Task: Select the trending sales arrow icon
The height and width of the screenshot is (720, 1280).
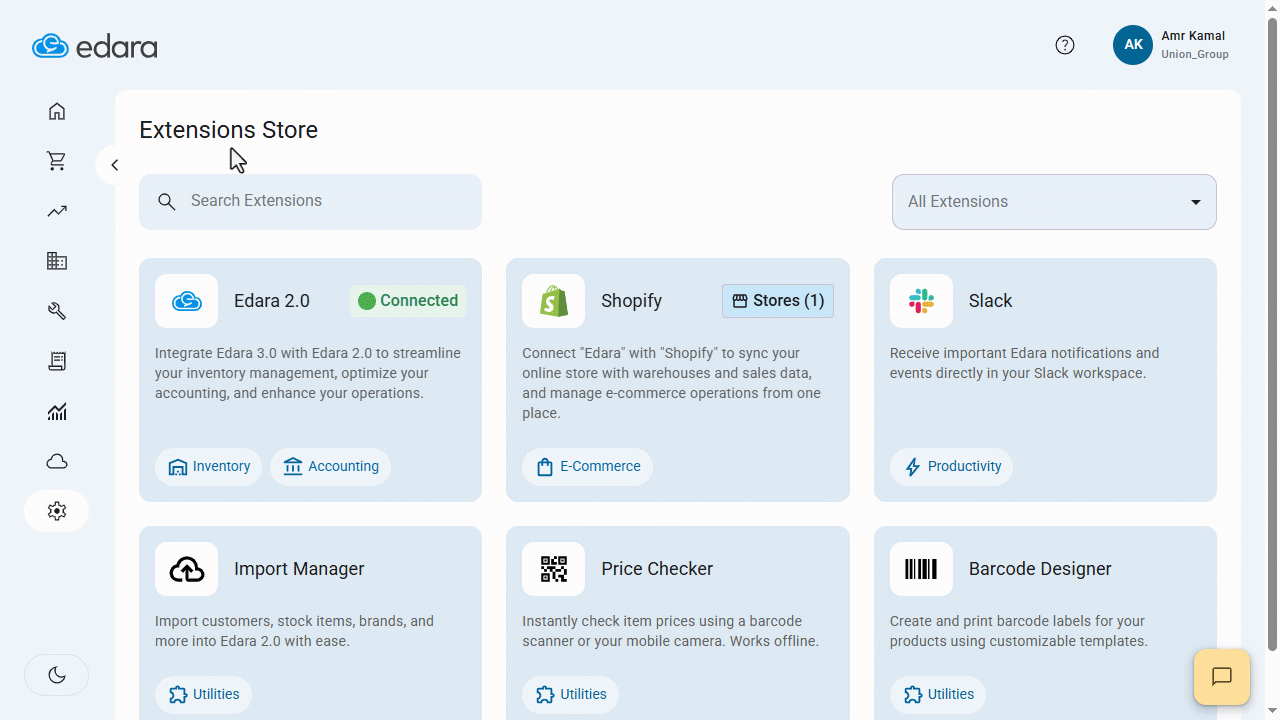Action: 57,211
